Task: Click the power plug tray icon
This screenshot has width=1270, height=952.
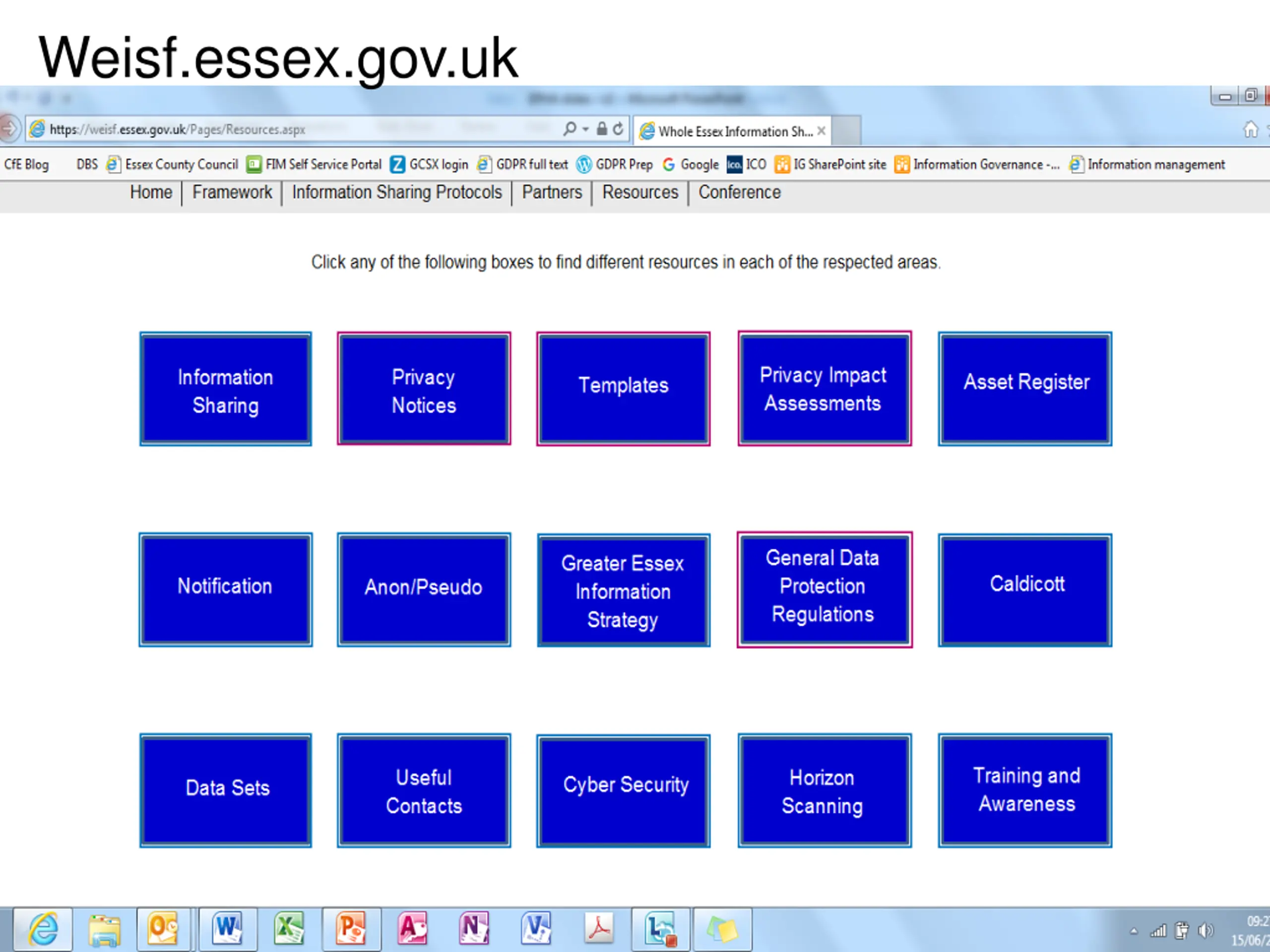Action: (1182, 930)
